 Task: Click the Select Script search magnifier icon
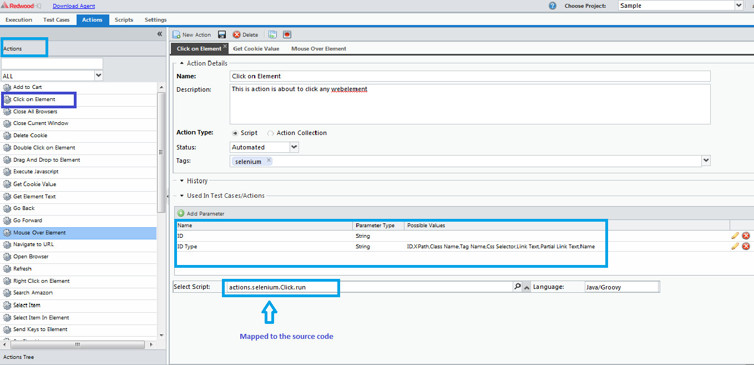click(517, 287)
